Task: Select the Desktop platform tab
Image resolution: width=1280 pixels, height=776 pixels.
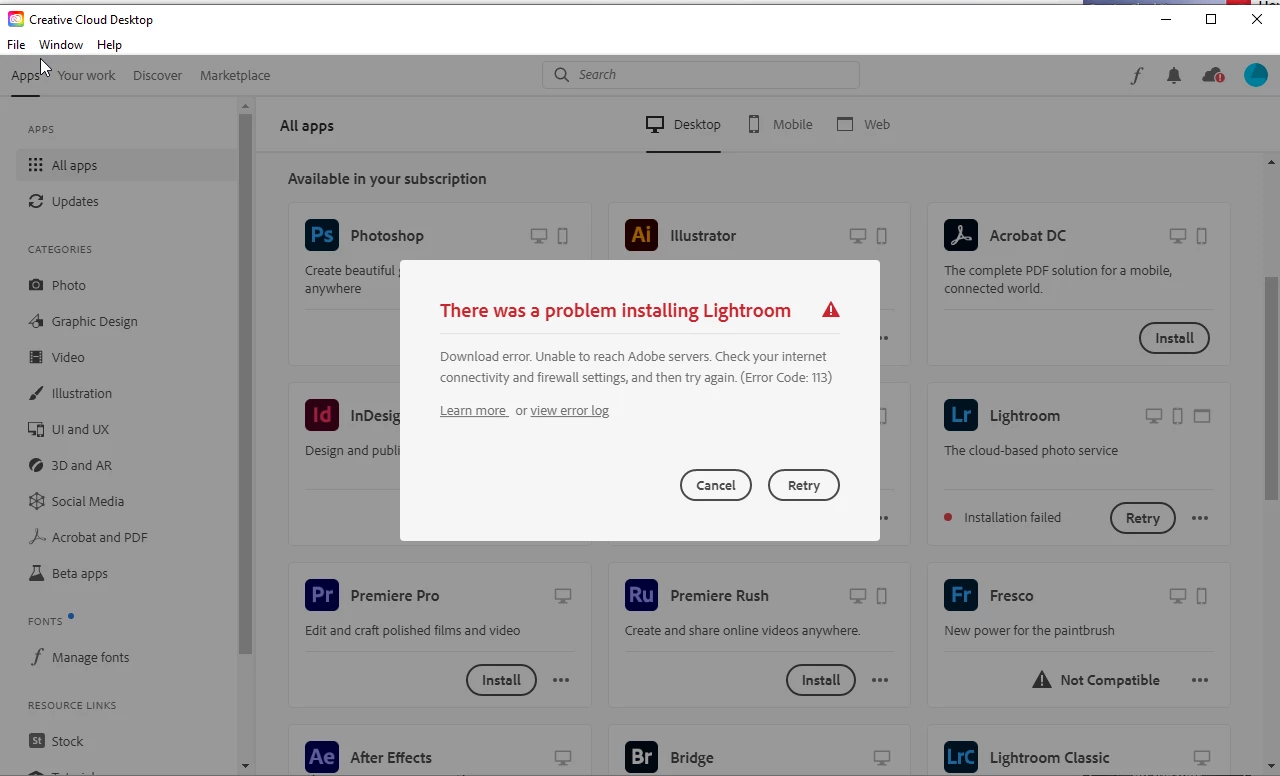Action: 683,125
